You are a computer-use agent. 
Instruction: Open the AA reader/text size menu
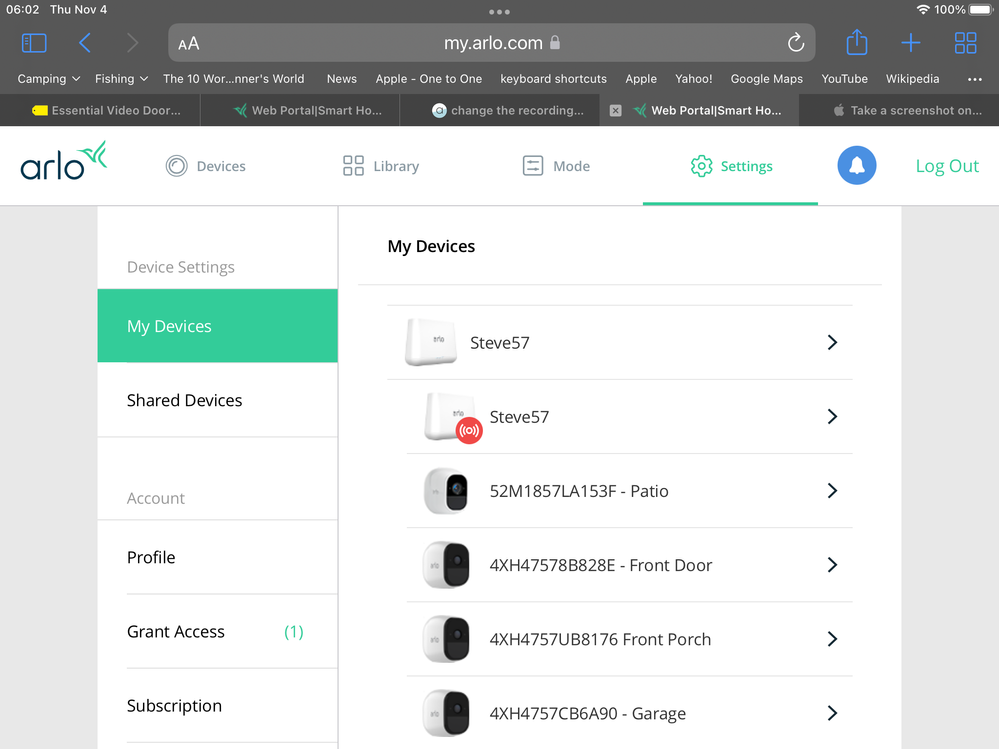click(189, 43)
